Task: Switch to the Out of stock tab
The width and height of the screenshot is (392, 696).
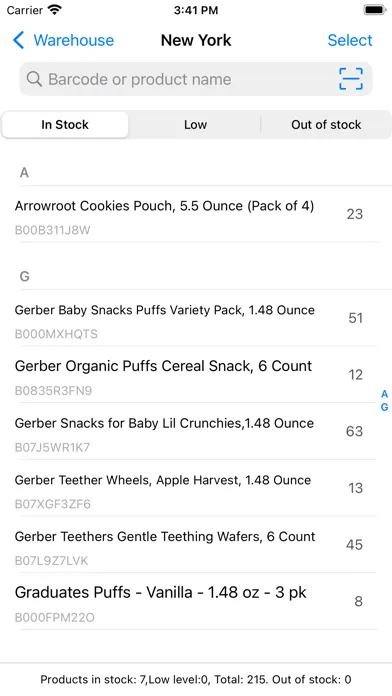Action: pyautogui.click(x=326, y=125)
